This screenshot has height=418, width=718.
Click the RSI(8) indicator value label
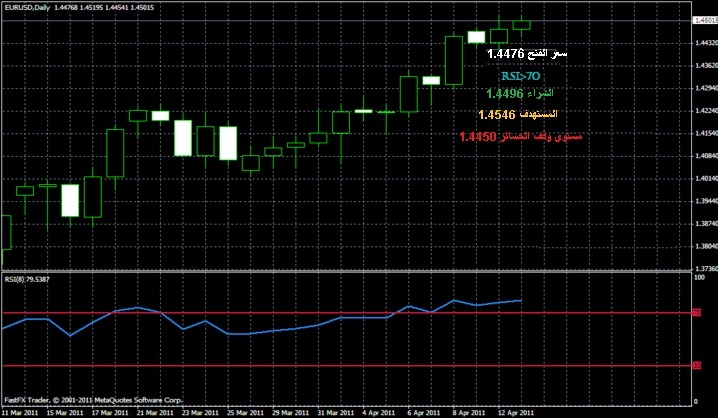coord(27,279)
